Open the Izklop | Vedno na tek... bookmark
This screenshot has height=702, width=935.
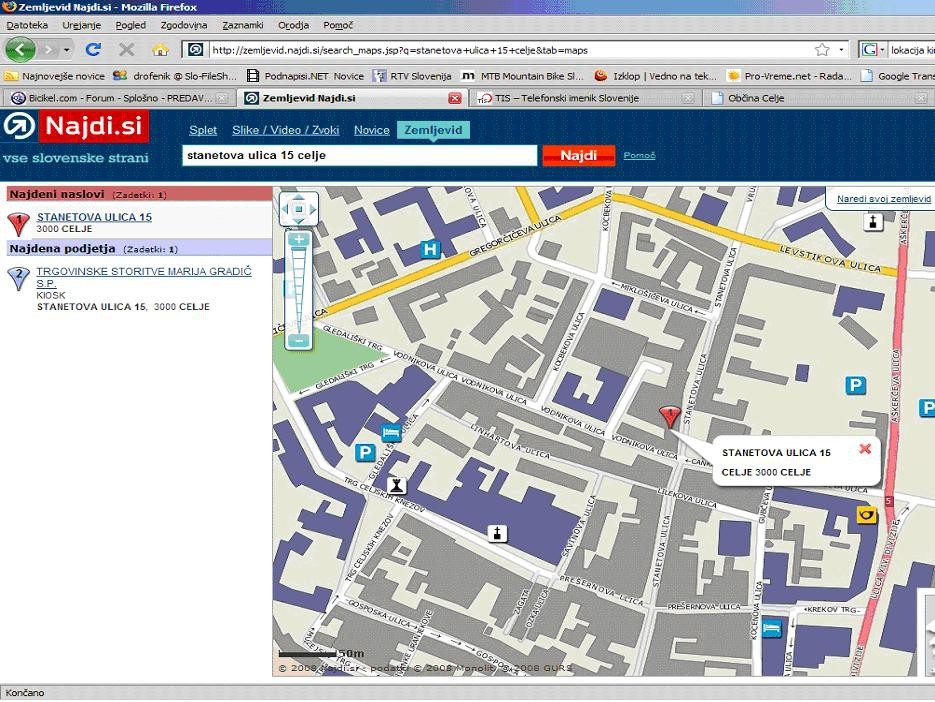pos(655,76)
